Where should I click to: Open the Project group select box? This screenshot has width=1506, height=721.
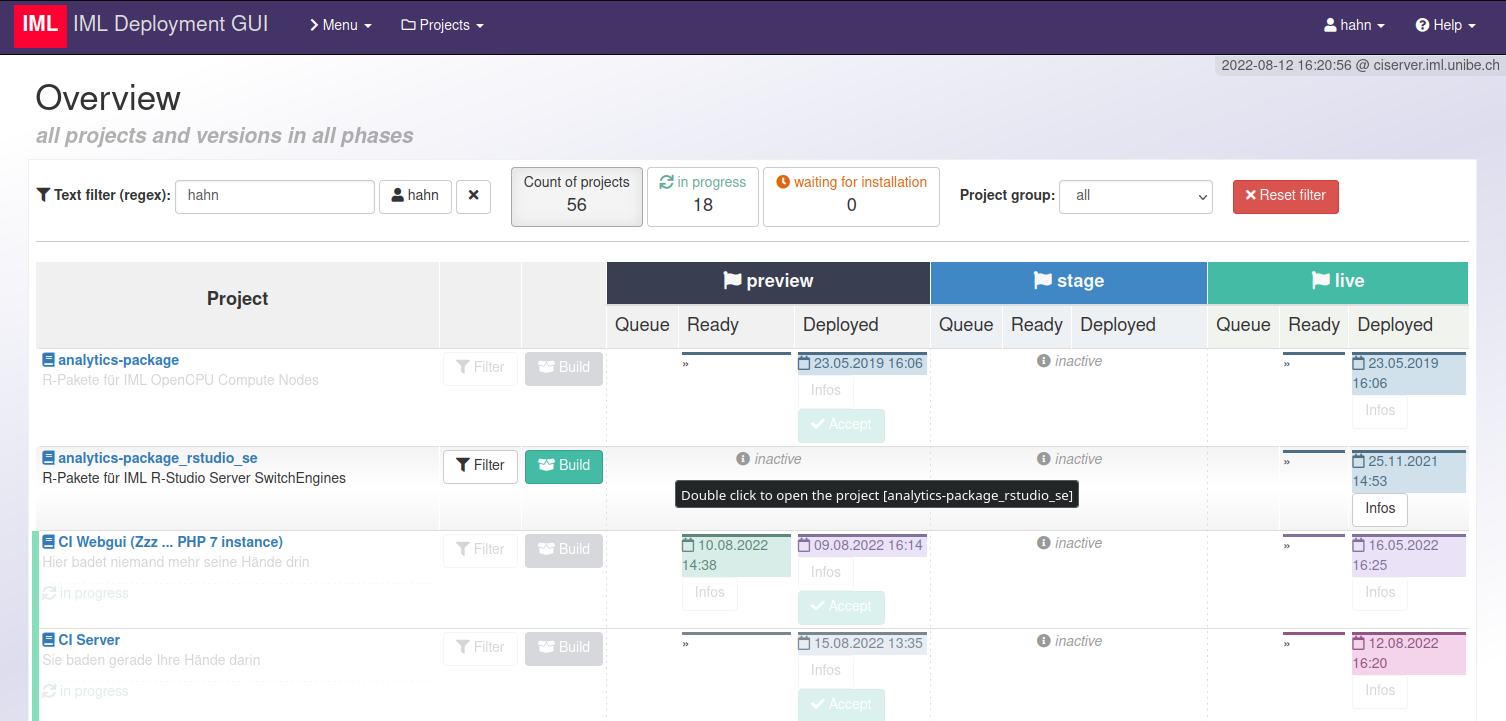1136,196
